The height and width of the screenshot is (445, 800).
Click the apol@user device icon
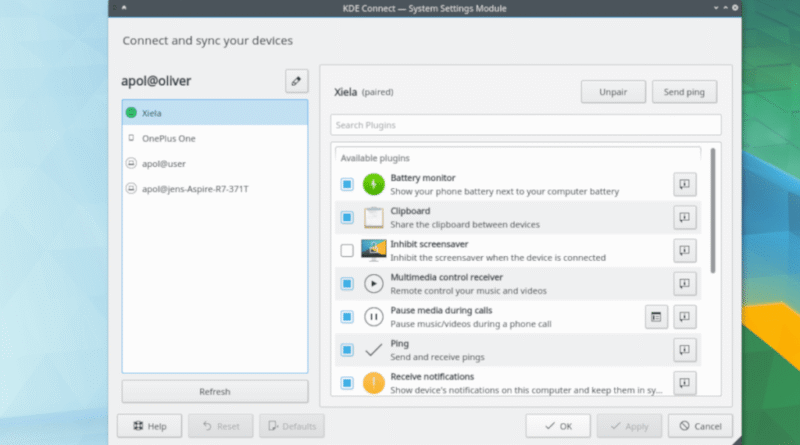(131, 163)
